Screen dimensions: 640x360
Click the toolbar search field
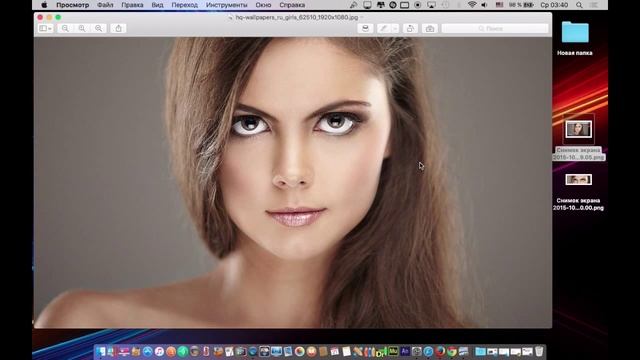[x=495, y=28]
